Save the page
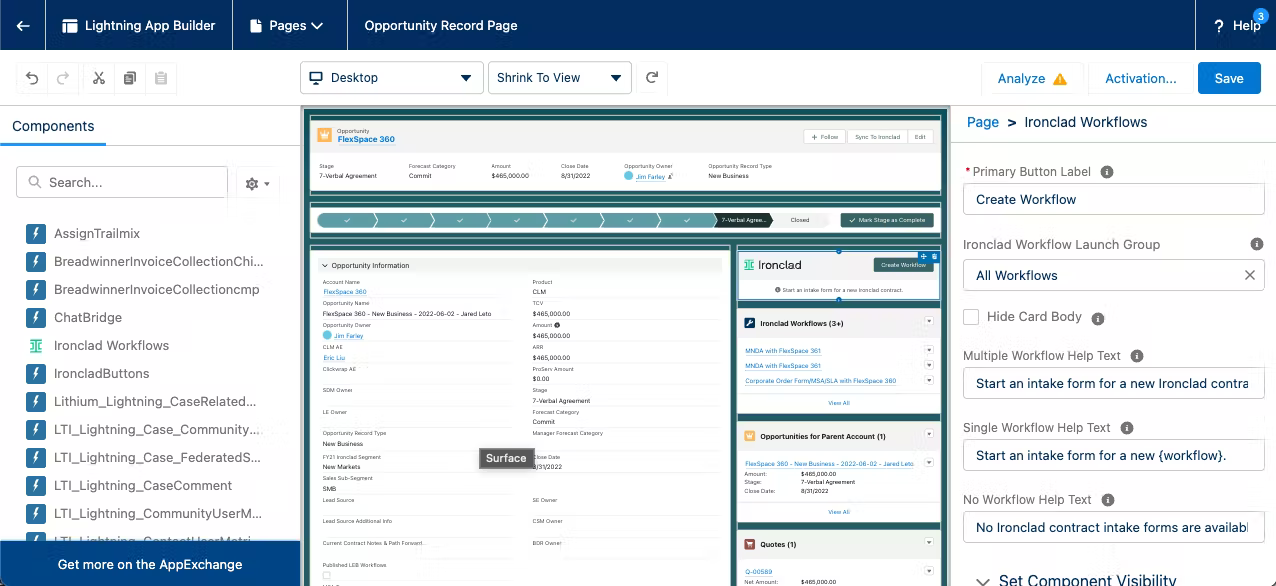The height and width of the screenshot is (586, 1276). click(1229, 78)
